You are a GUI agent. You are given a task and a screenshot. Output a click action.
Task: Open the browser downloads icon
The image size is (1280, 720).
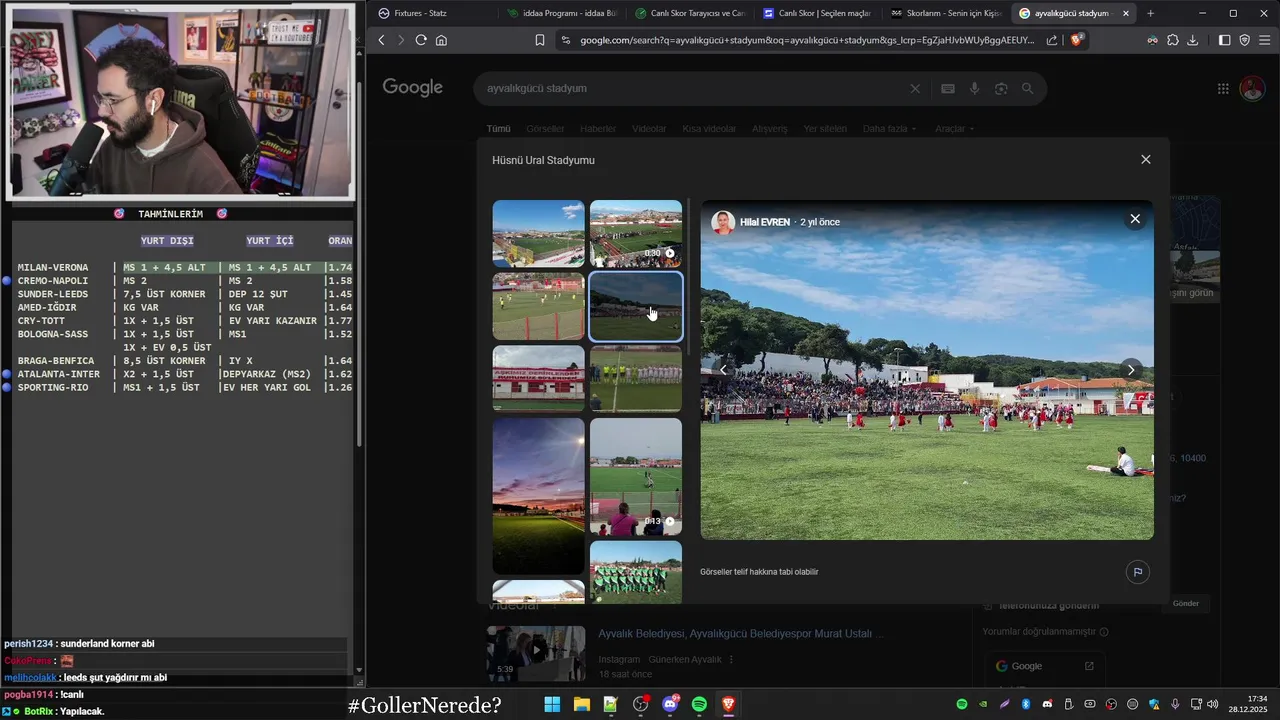[x=1193, y=40]
